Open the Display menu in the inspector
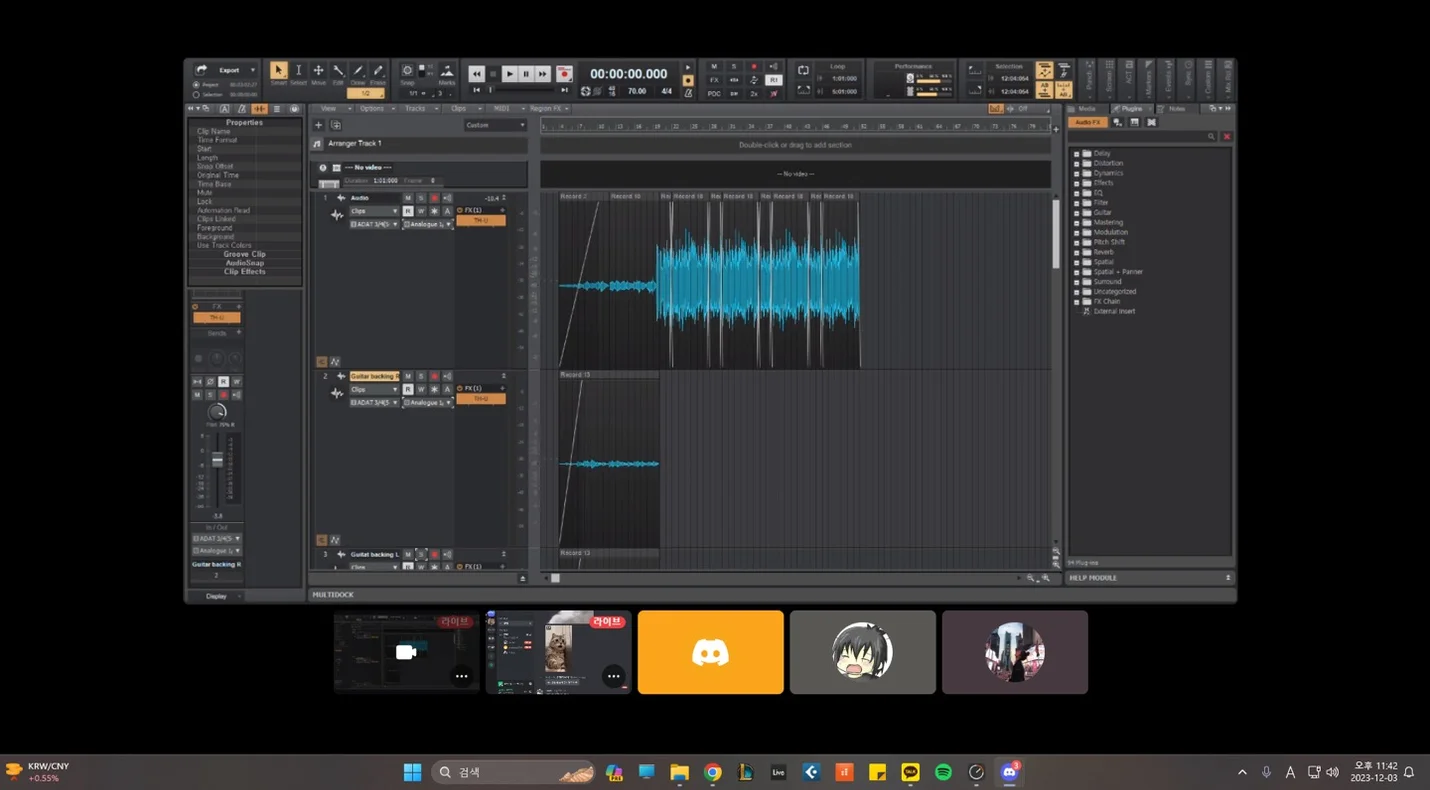The image size is (1430, 790). (216, 596)
